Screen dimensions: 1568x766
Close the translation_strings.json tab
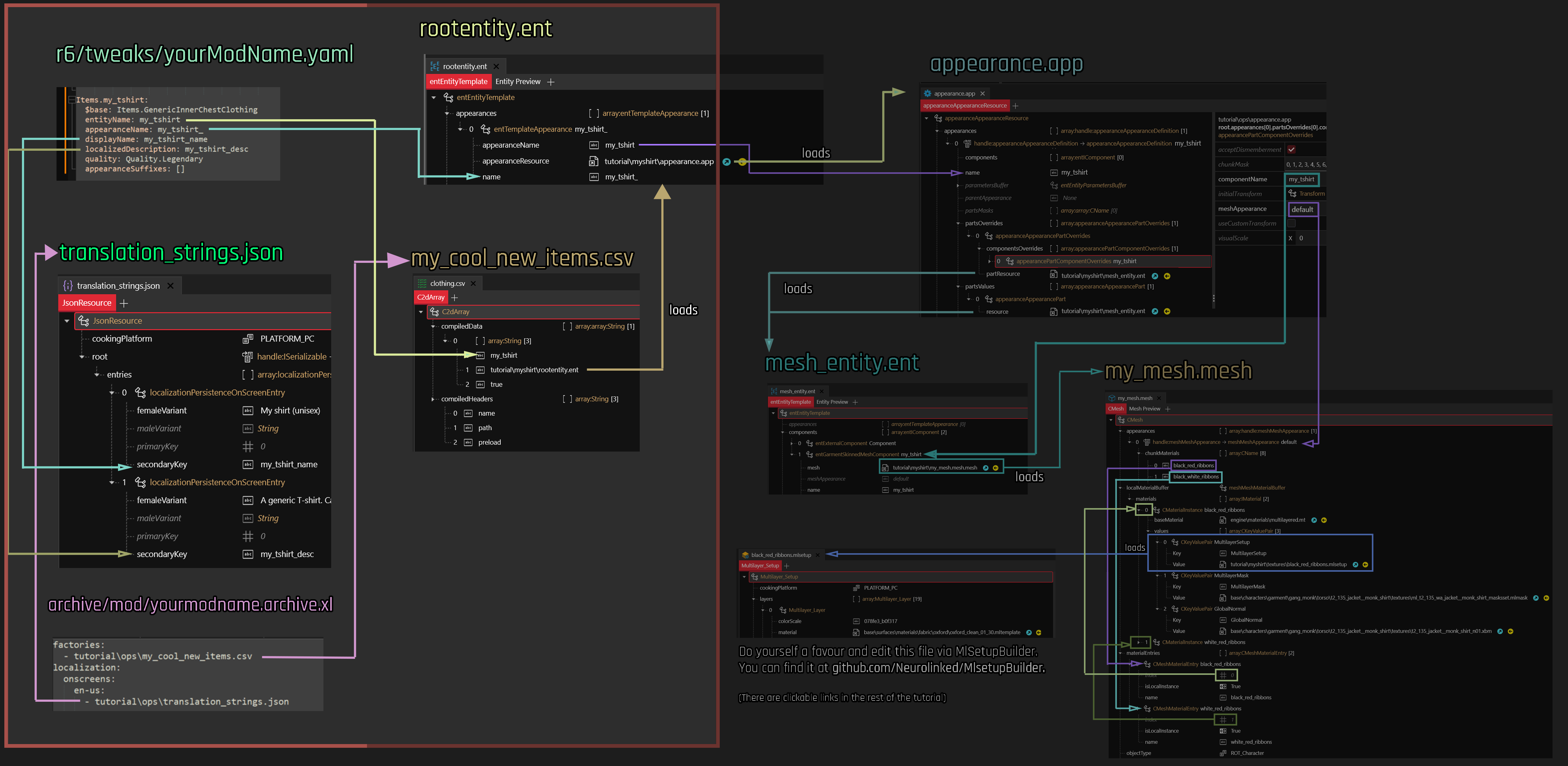point(171,286)
